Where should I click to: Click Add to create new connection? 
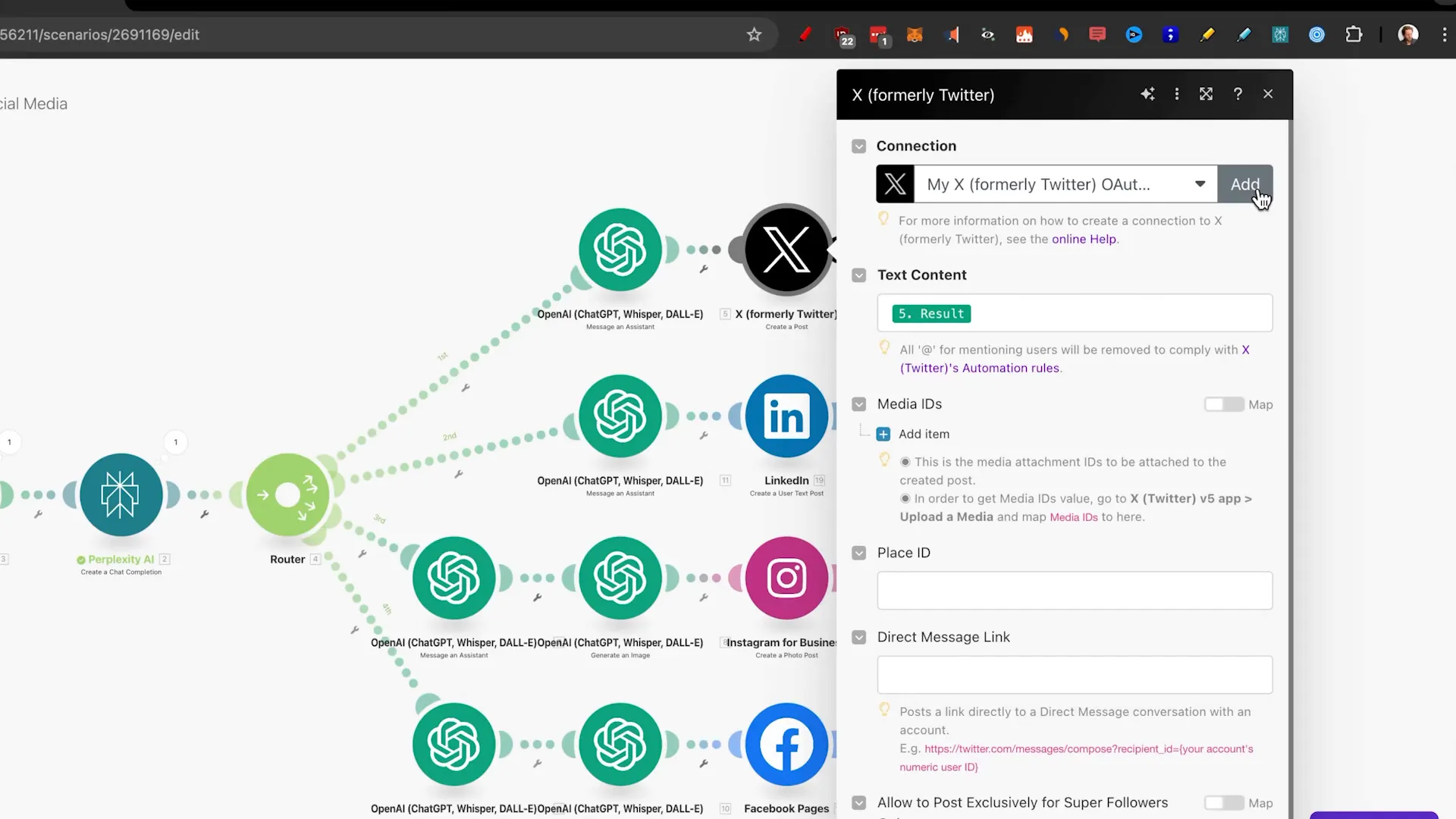click(x=1244, y=184)
